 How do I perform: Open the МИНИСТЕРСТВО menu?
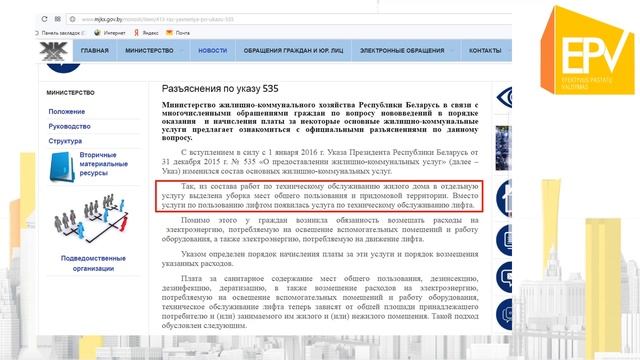(149, 51)
